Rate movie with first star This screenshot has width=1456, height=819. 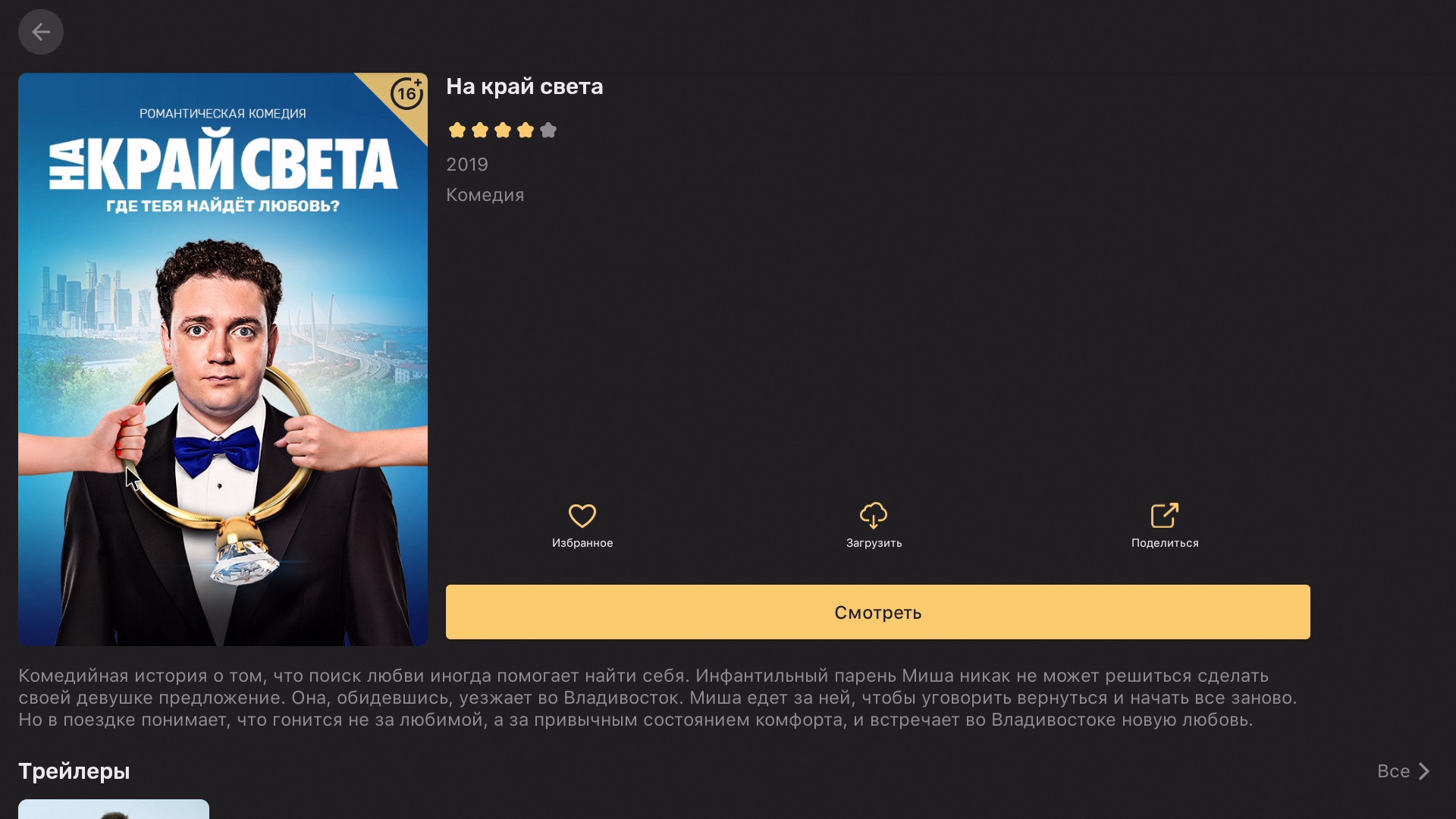[457, 130]
